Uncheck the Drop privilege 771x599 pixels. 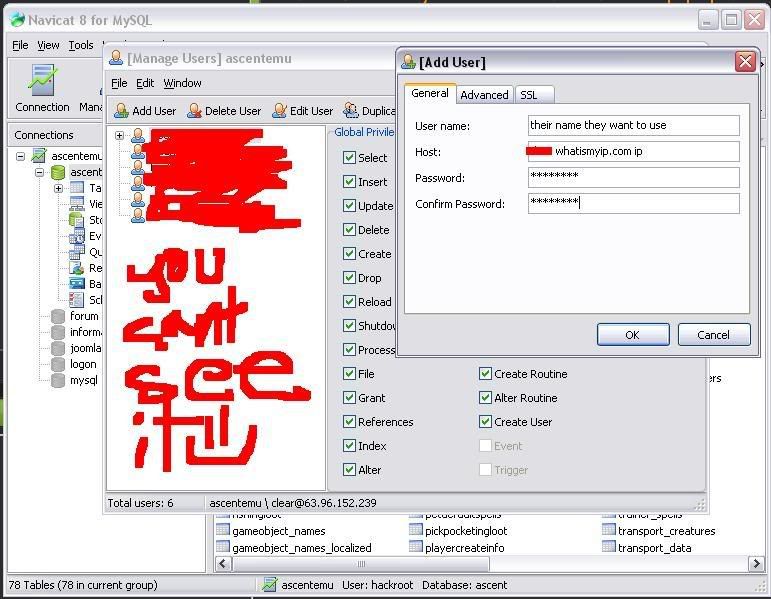[349, 278]
